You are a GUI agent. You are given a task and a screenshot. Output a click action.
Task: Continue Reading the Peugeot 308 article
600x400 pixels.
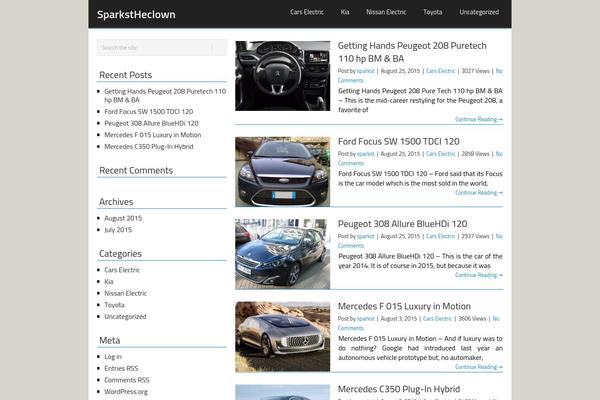point(479,275)
